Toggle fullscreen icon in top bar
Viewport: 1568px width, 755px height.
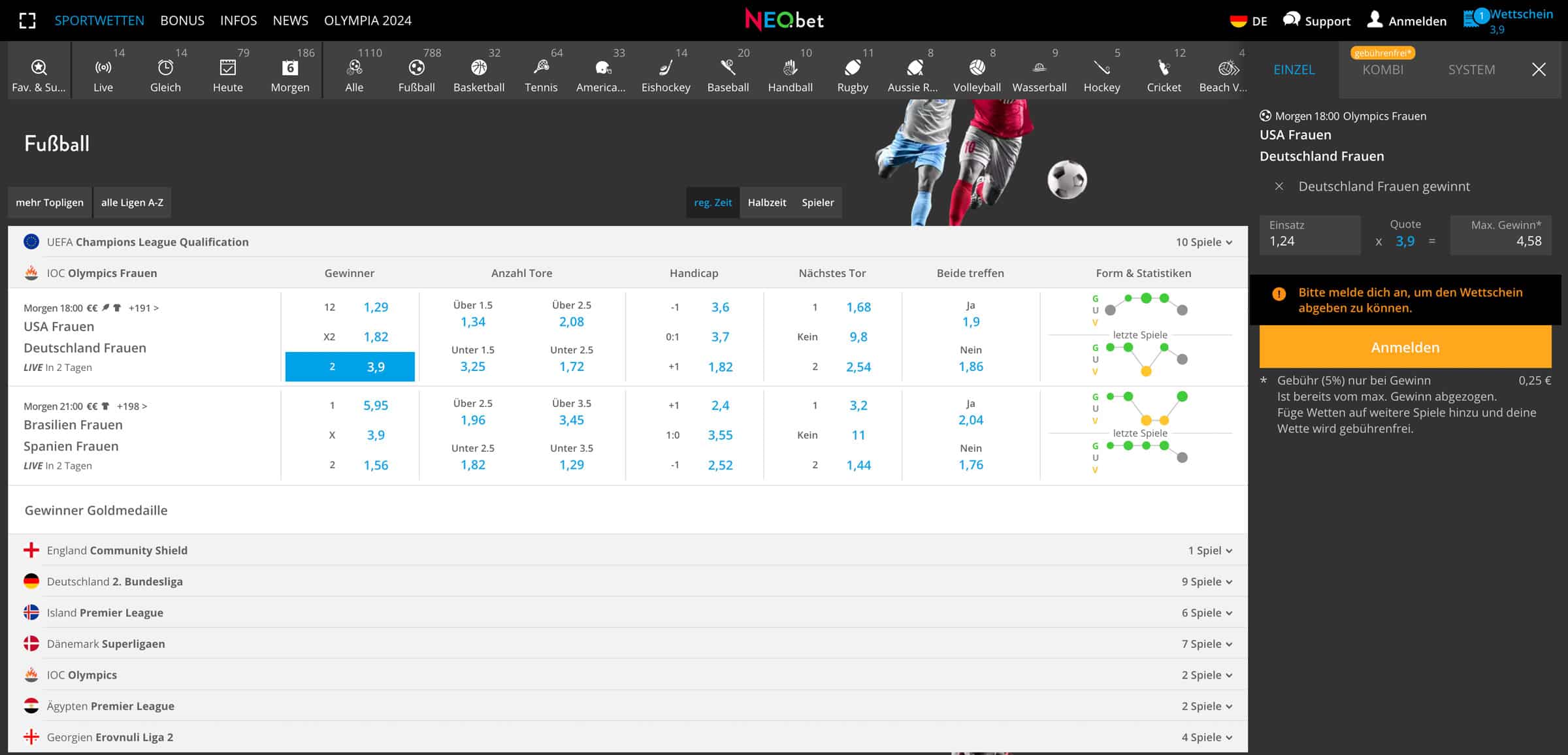(x=27, y=20)
